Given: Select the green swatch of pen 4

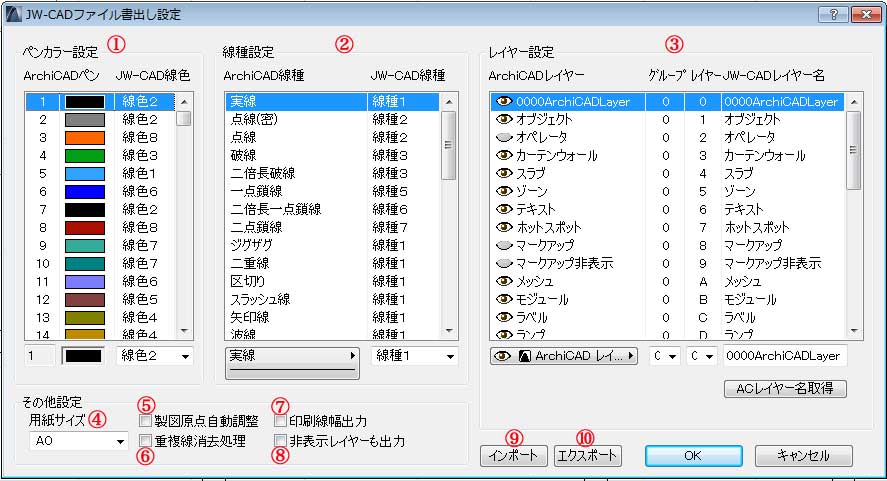Looking at the screenshot, I should [x=85, y=156].
